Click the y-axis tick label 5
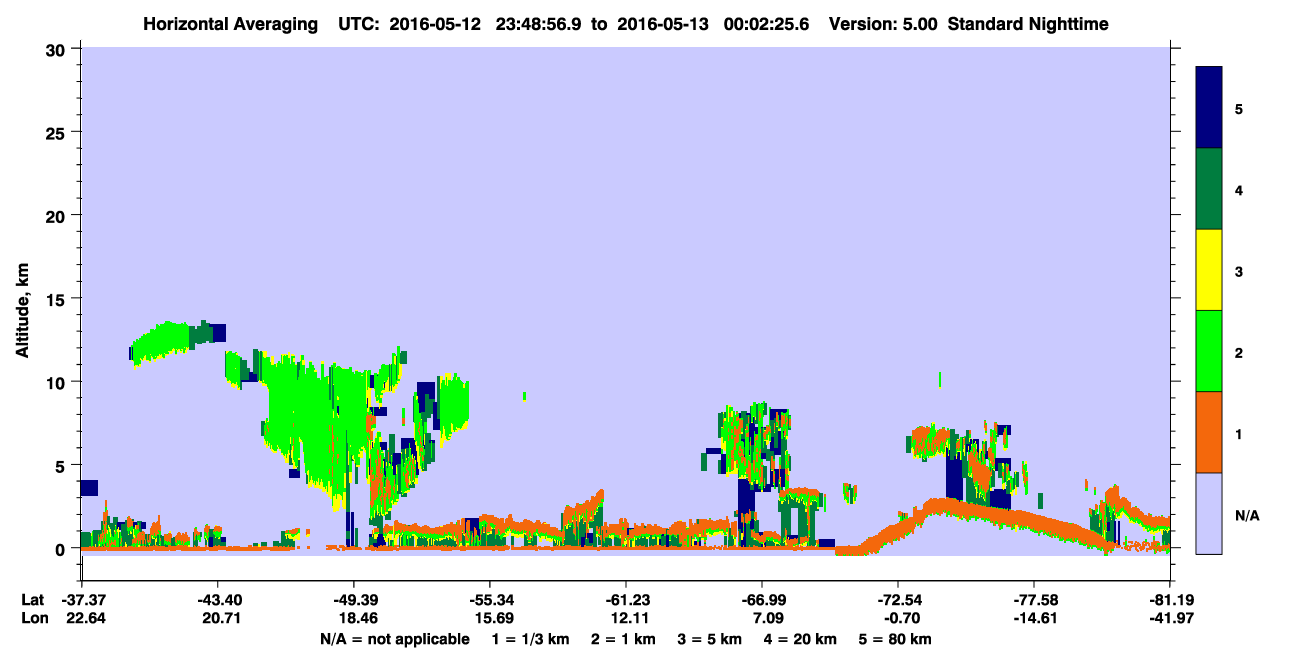The height and width of the screenshot is (667, 1300). (x=62, y=465)
